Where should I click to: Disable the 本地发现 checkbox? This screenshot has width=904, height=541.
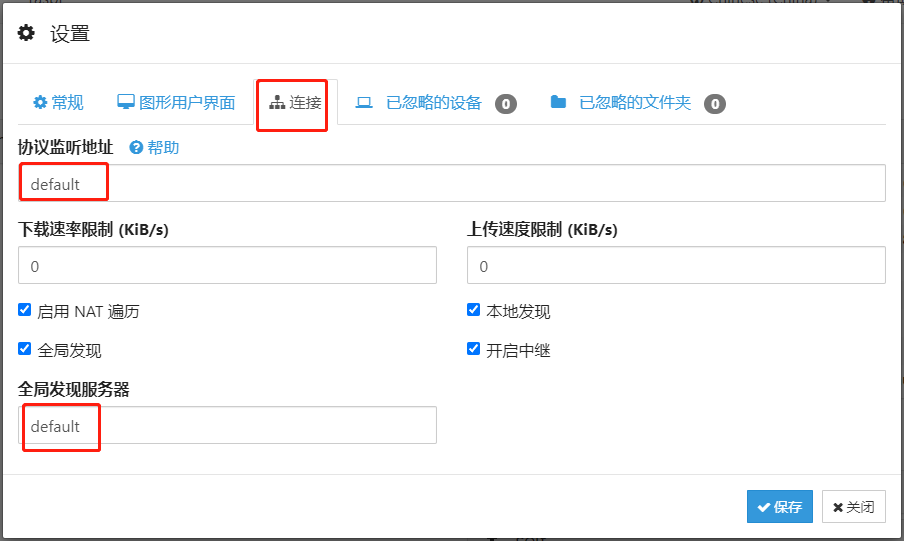[474, 310]
